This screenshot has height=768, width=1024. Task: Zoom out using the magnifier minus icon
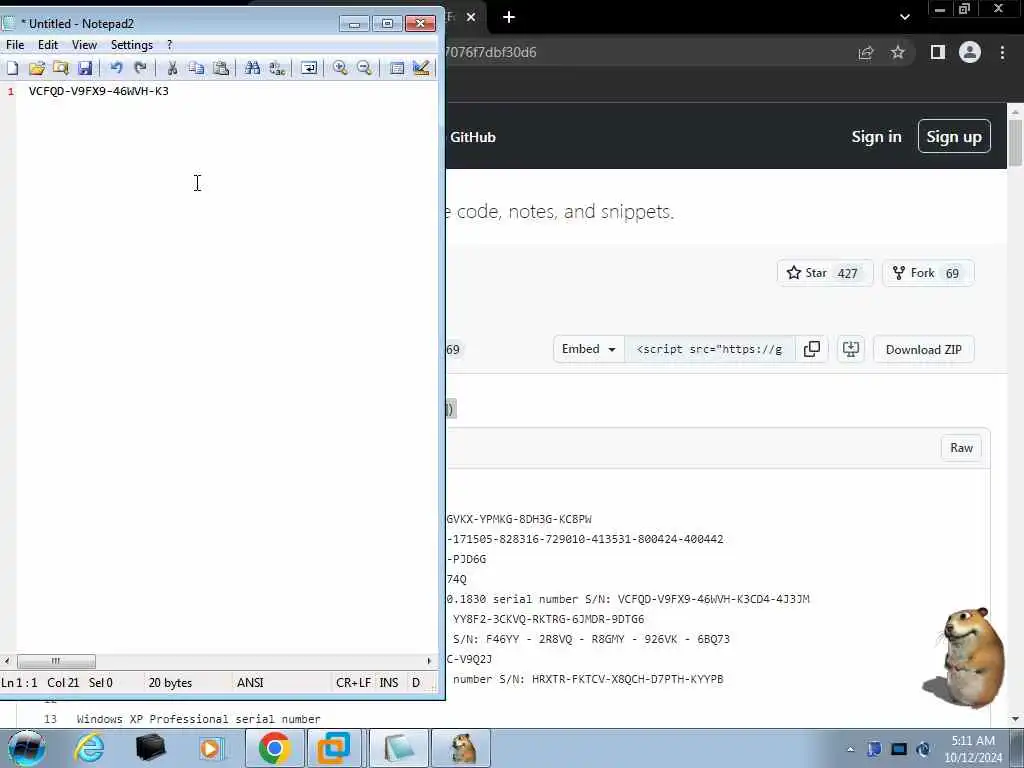(364, 68)
